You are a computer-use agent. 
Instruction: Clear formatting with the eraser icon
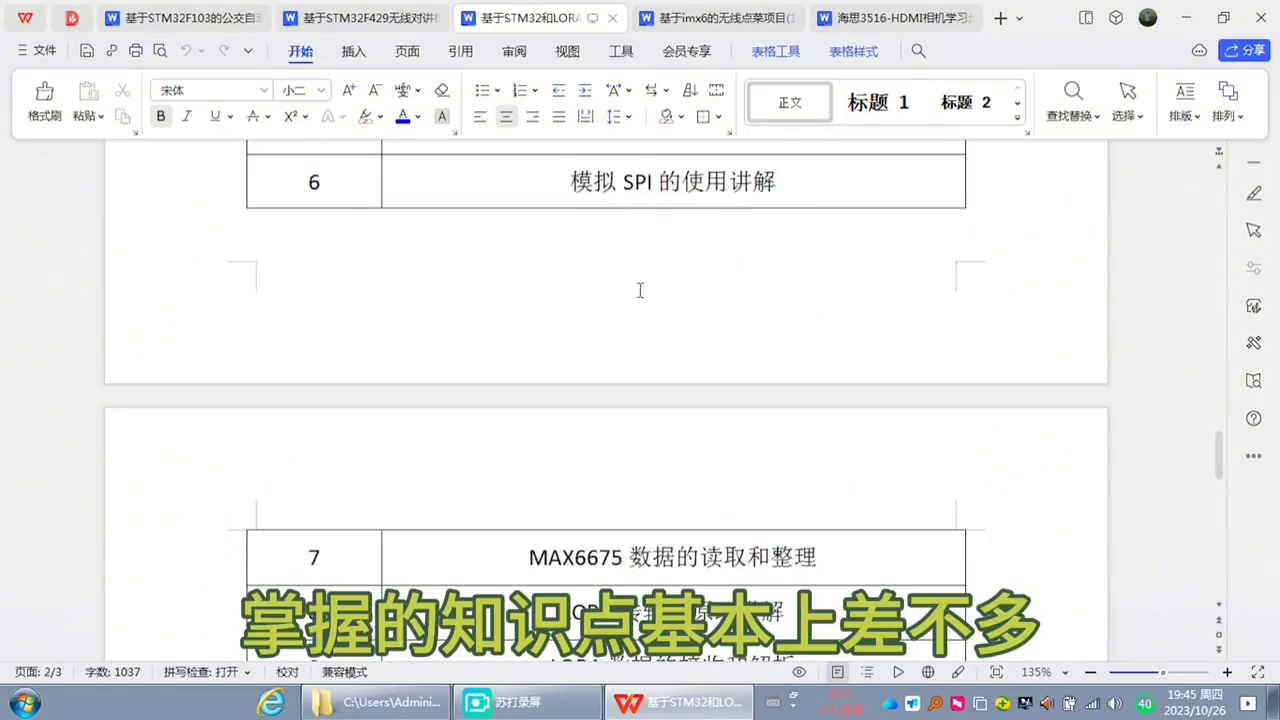click(x=441, y=90)
